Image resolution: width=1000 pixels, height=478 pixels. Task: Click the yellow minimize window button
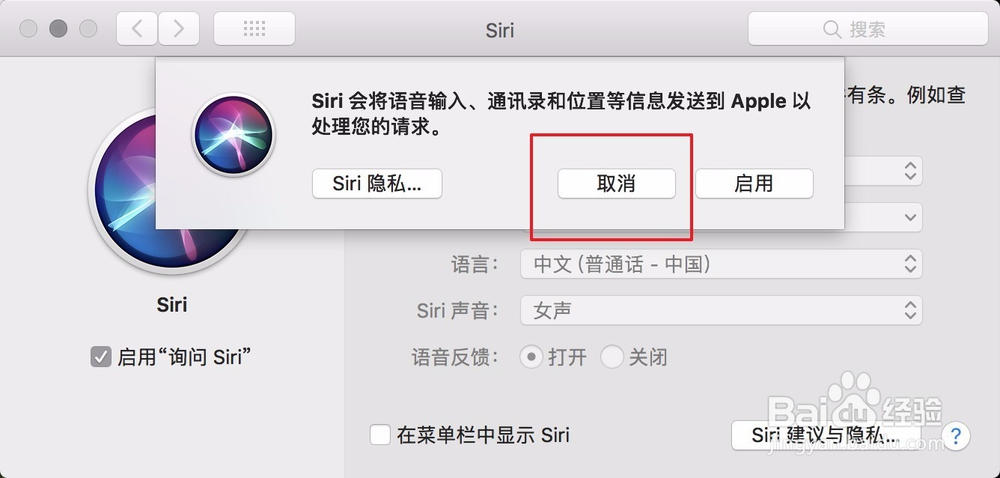[x=58, y=29]
